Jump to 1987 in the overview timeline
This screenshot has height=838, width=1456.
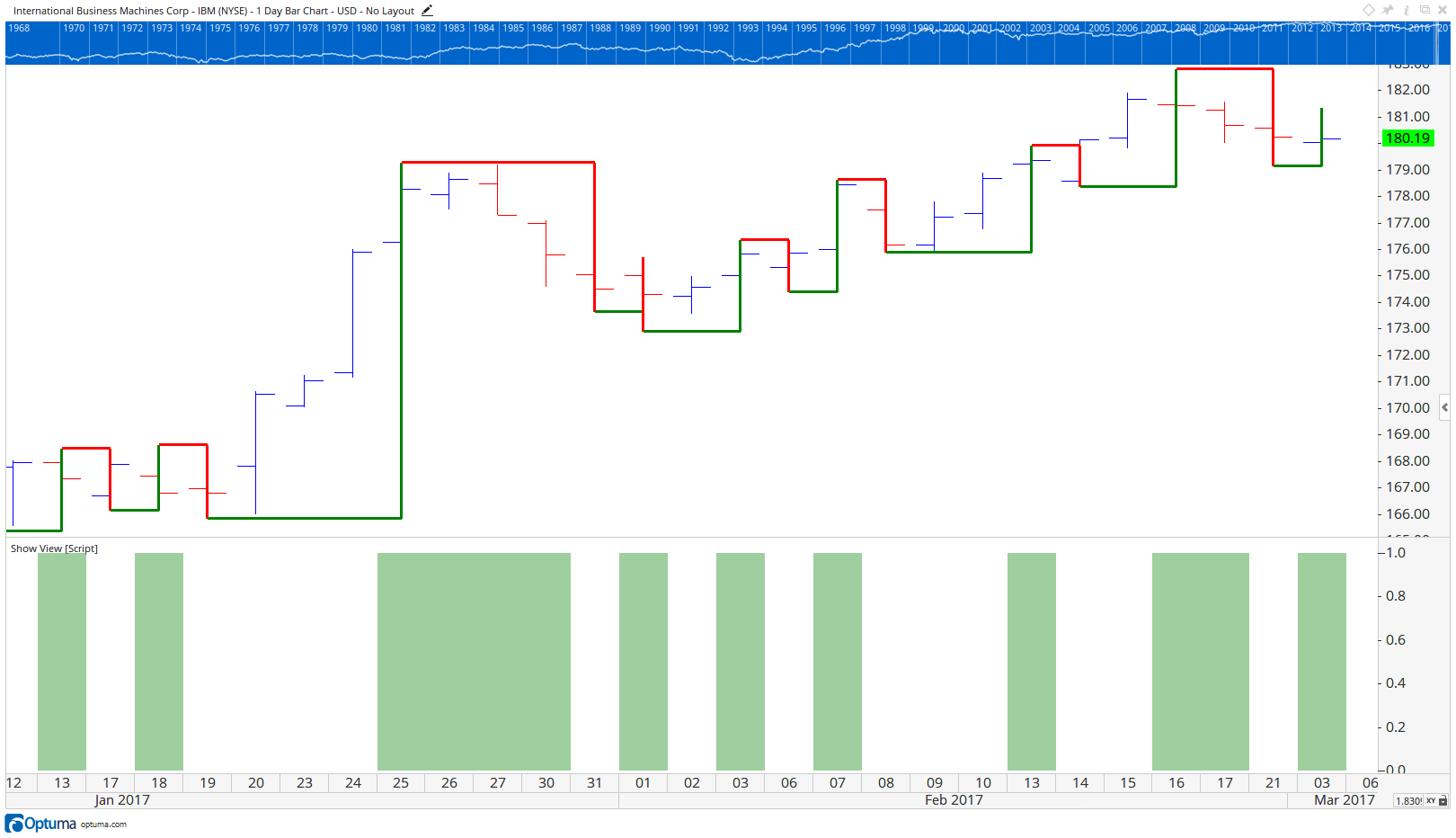pyautogui.click(x=572, y=28)
